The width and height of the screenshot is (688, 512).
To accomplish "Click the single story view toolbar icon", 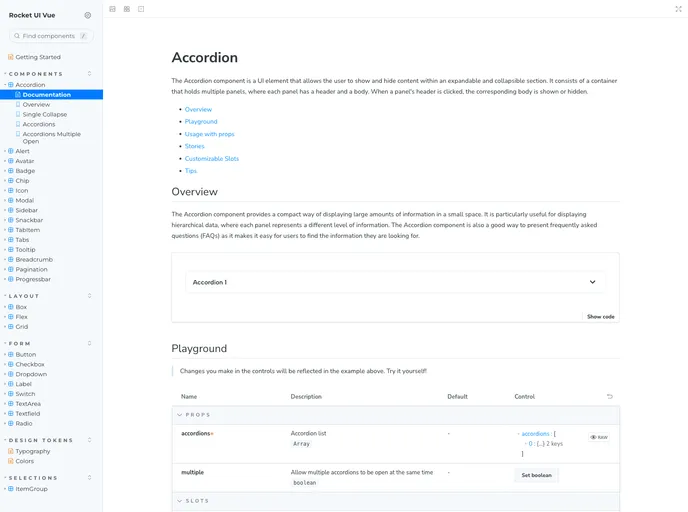I will (112, 9).
